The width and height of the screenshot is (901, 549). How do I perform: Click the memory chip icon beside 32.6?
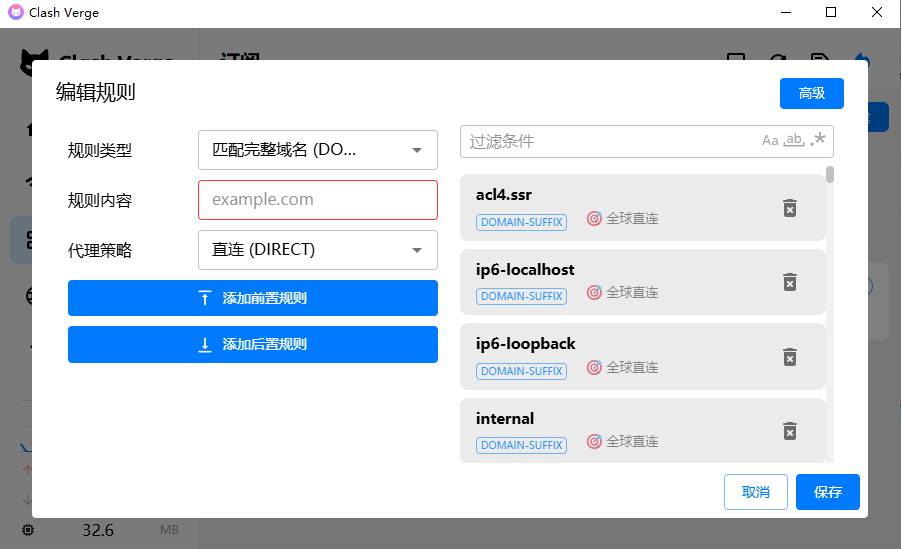tap(28, 530)
